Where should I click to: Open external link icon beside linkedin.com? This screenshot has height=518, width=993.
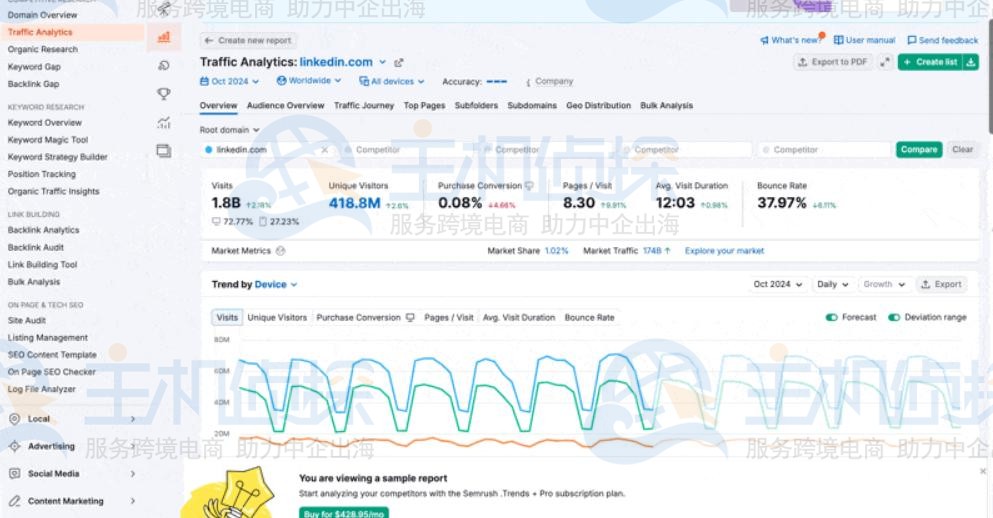(x=399, y=63)
